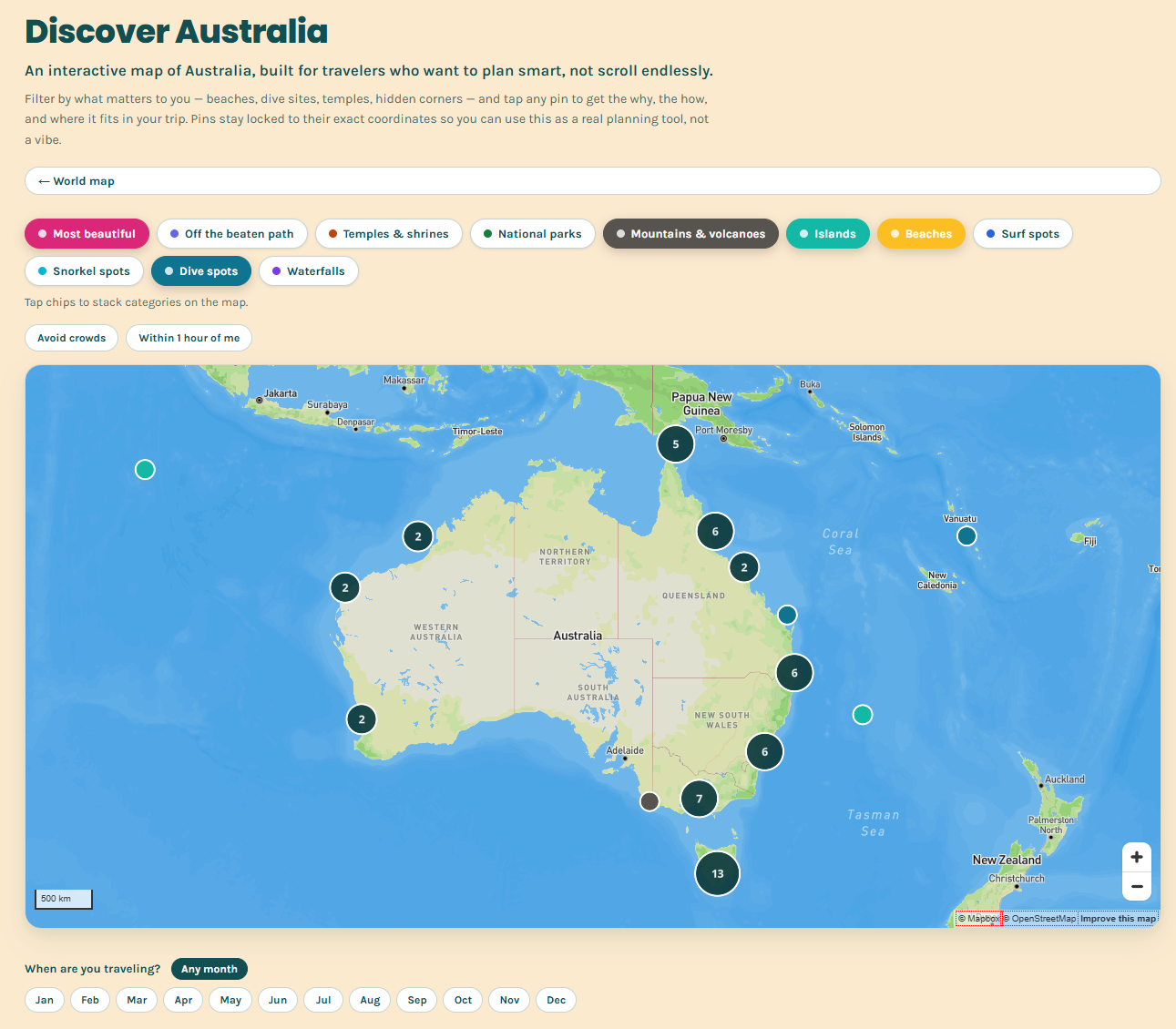Image resolution: width=1176 pixels, height=1029 pixels.
Task: Enable the National parks filter chip
Action: tap(532, 234)
